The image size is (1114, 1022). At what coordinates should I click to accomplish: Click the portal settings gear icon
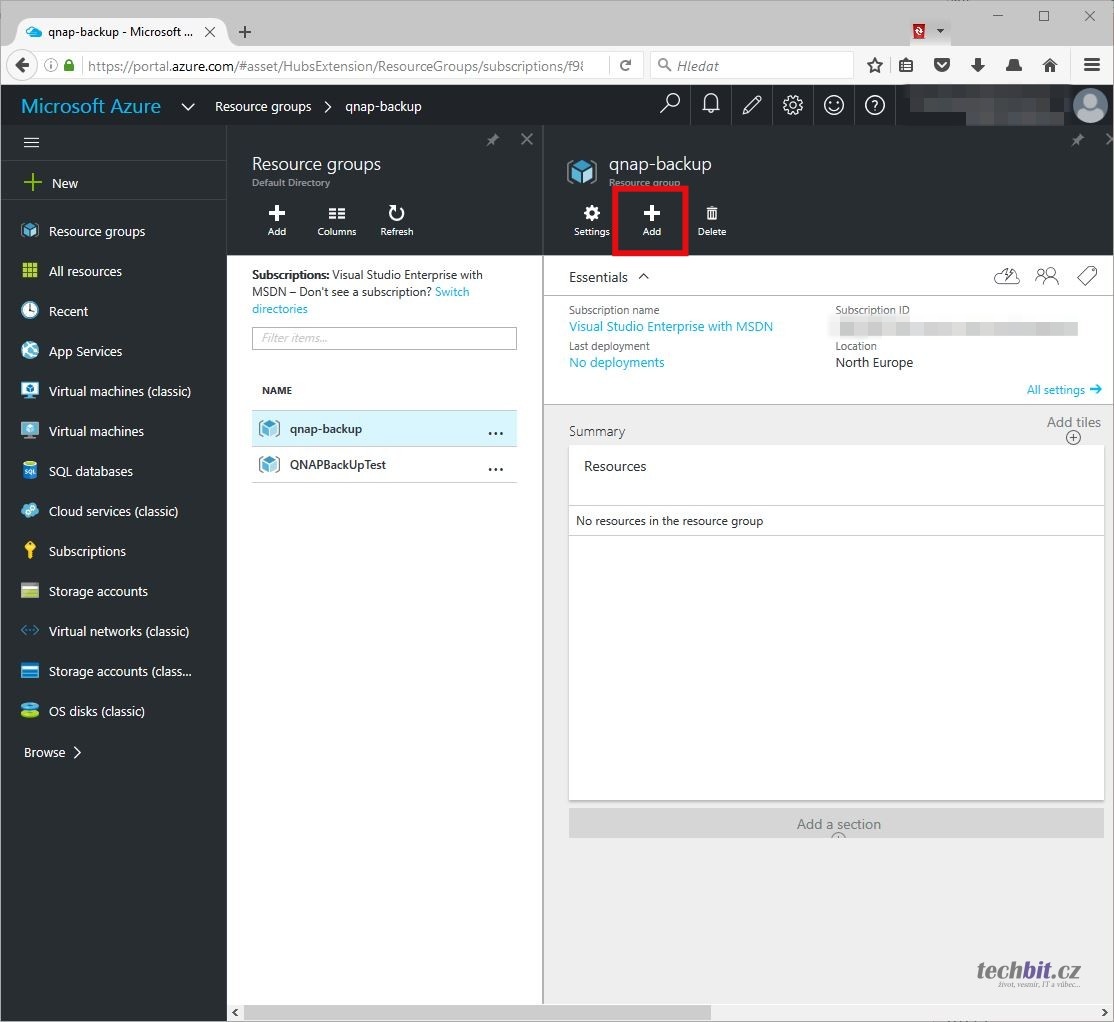(793, 105)
